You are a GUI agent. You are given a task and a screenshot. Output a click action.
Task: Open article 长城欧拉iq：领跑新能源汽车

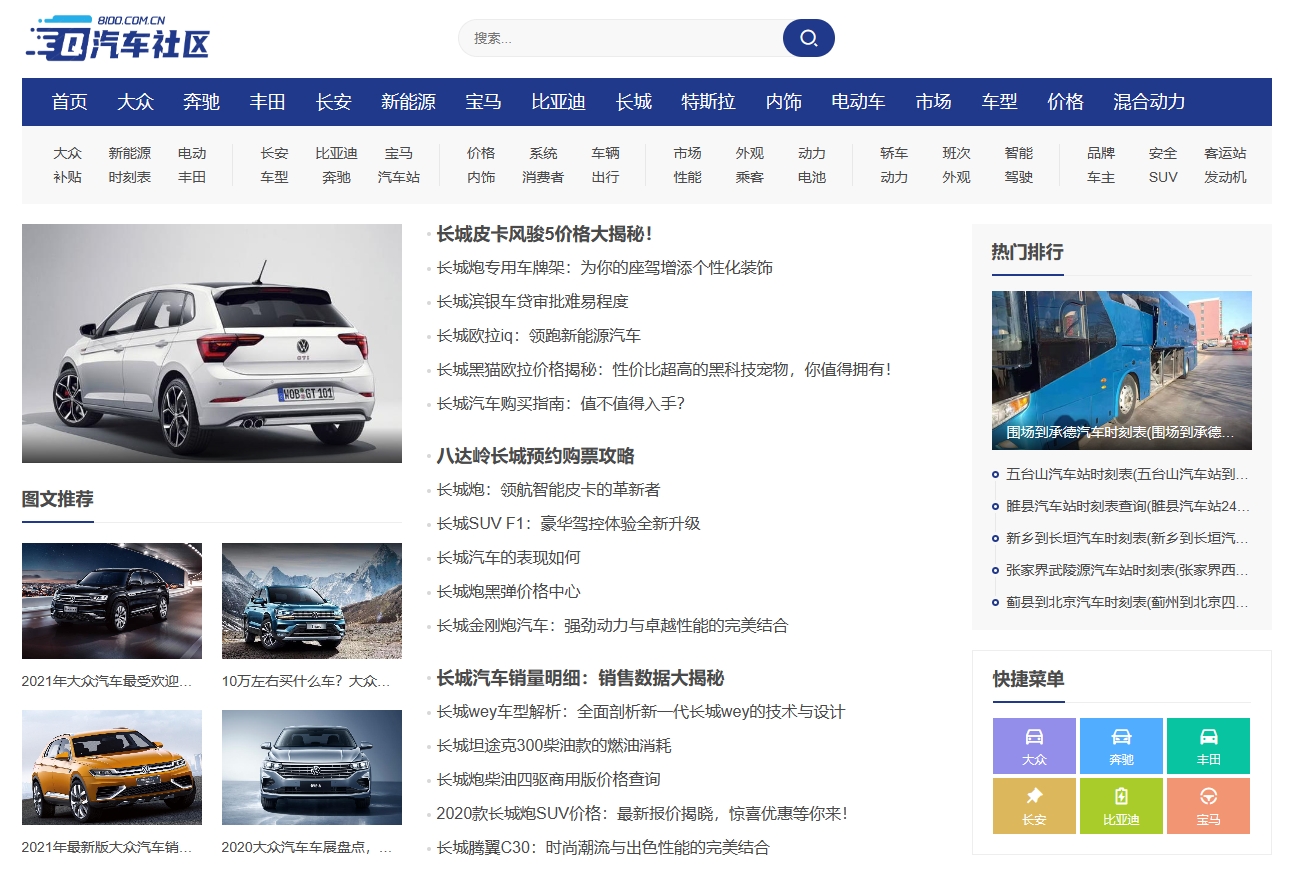[538, 336]
